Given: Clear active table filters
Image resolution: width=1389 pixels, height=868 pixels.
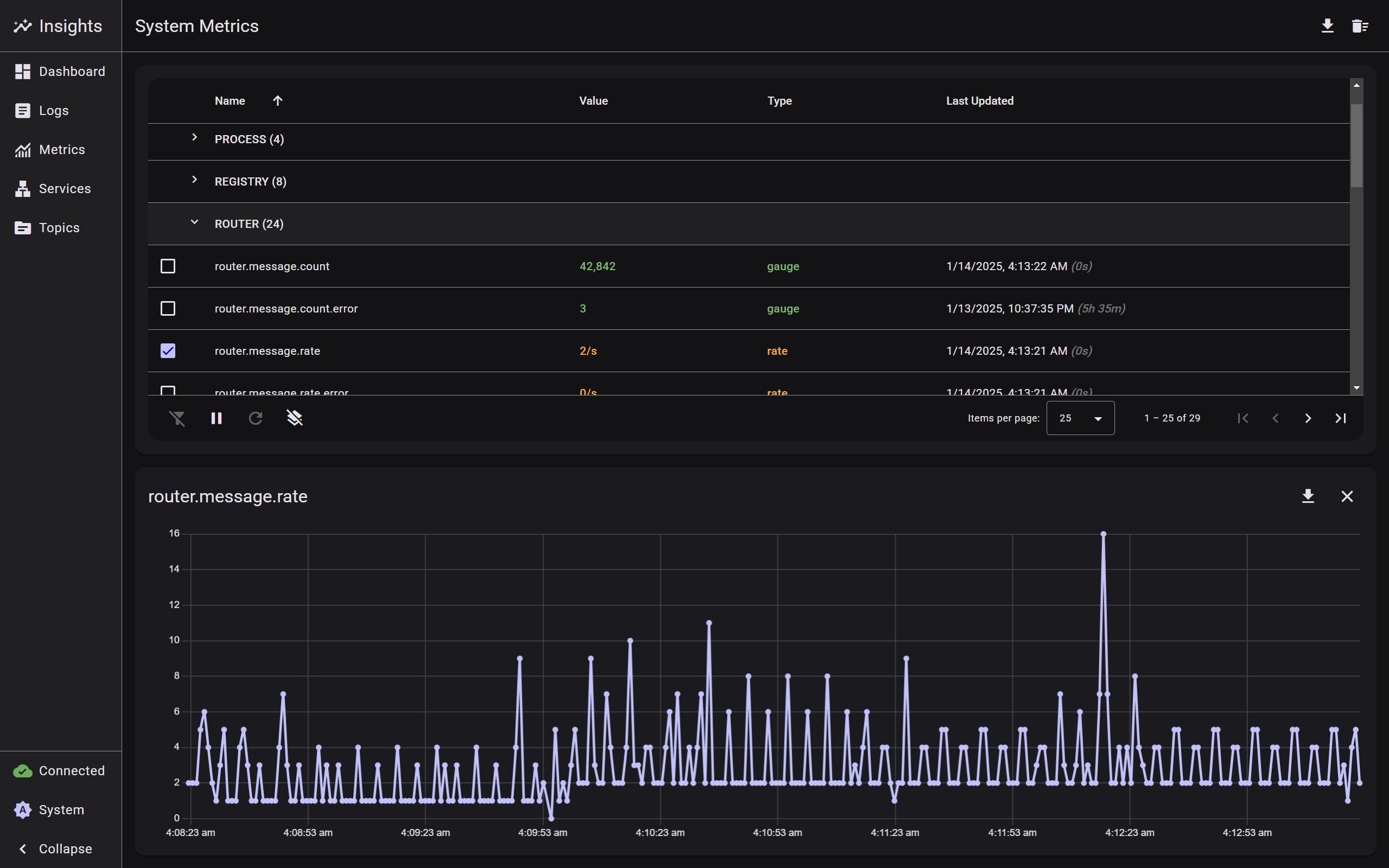Looking at the screenshot, I should [178, 418].
